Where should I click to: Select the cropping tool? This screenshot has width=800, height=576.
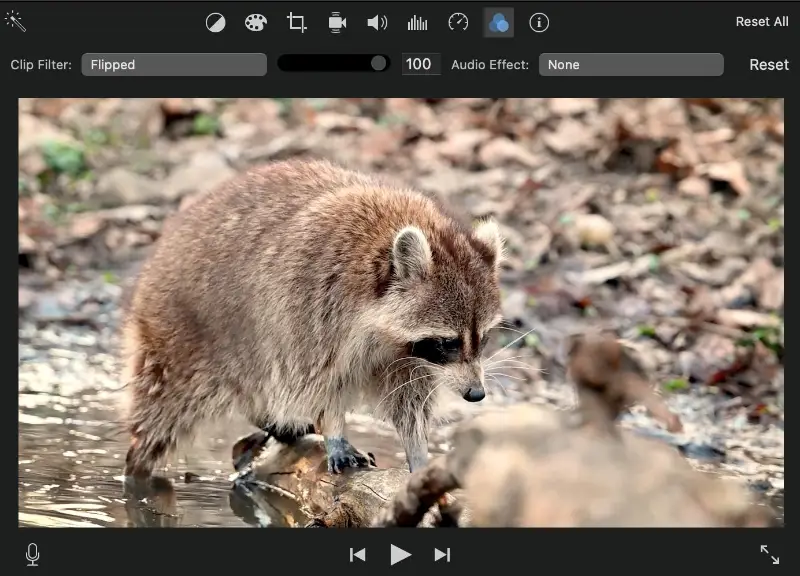[296, 22]
